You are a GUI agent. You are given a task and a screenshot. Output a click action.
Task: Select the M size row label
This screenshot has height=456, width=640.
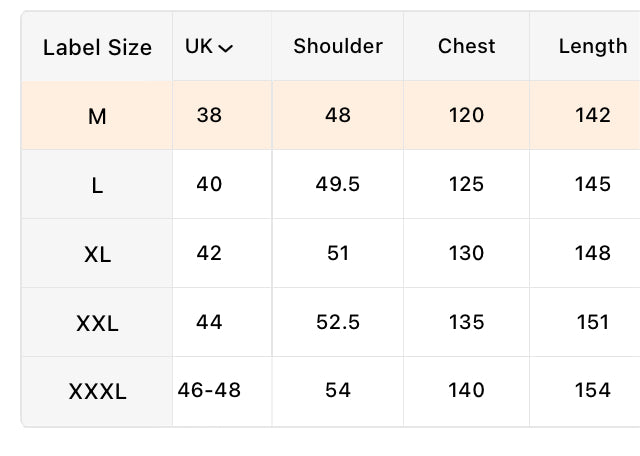[97, 116]
